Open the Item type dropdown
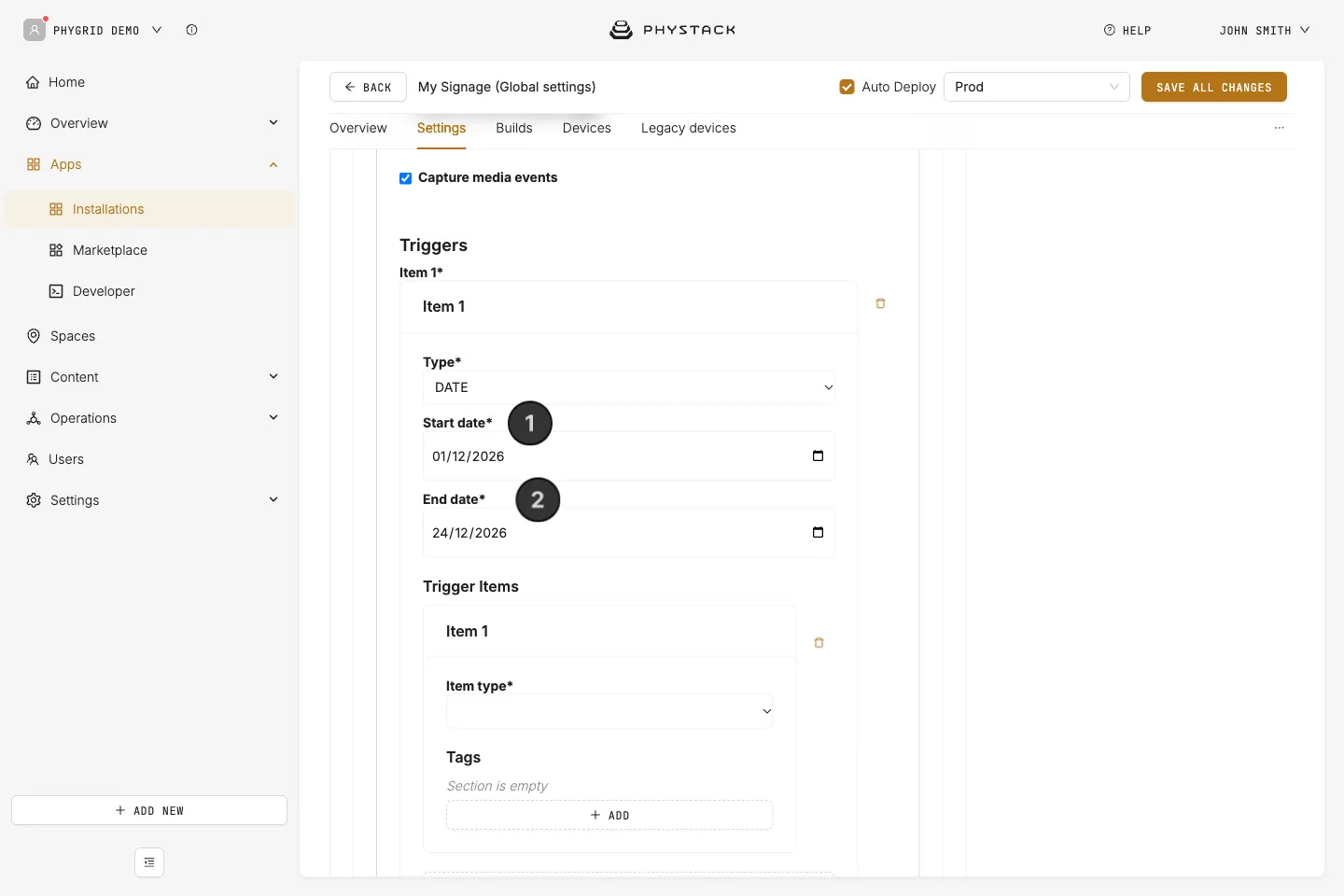Screen dimensions: 1344x896 (x=609, y=711)
